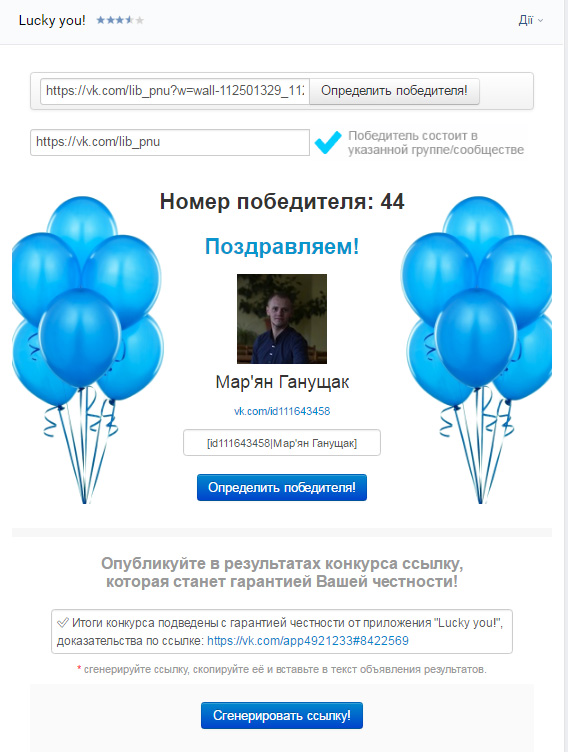Open the vk.com/id111643458 profile link

point(282,411)
